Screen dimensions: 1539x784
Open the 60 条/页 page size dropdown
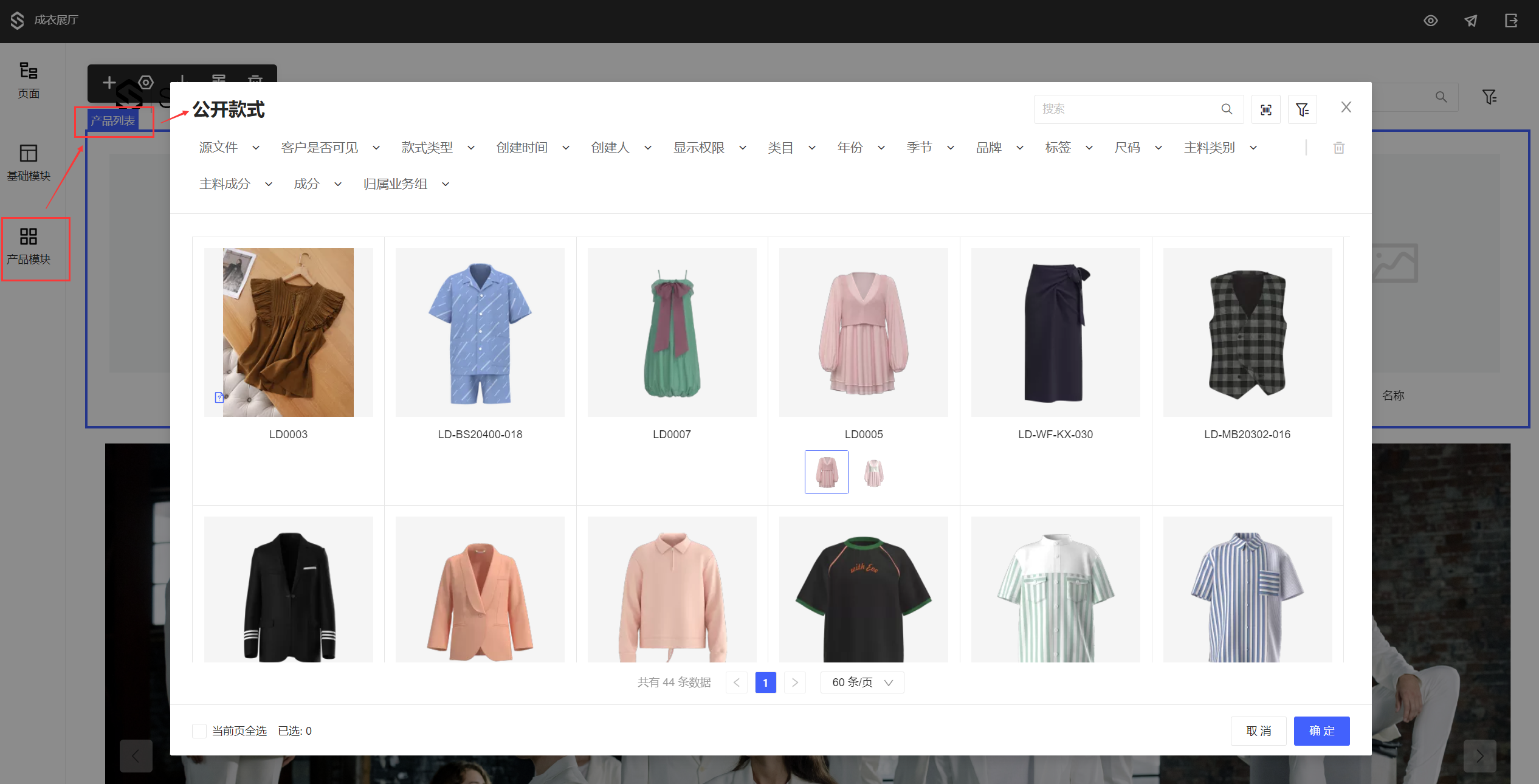tap(862, 682)
